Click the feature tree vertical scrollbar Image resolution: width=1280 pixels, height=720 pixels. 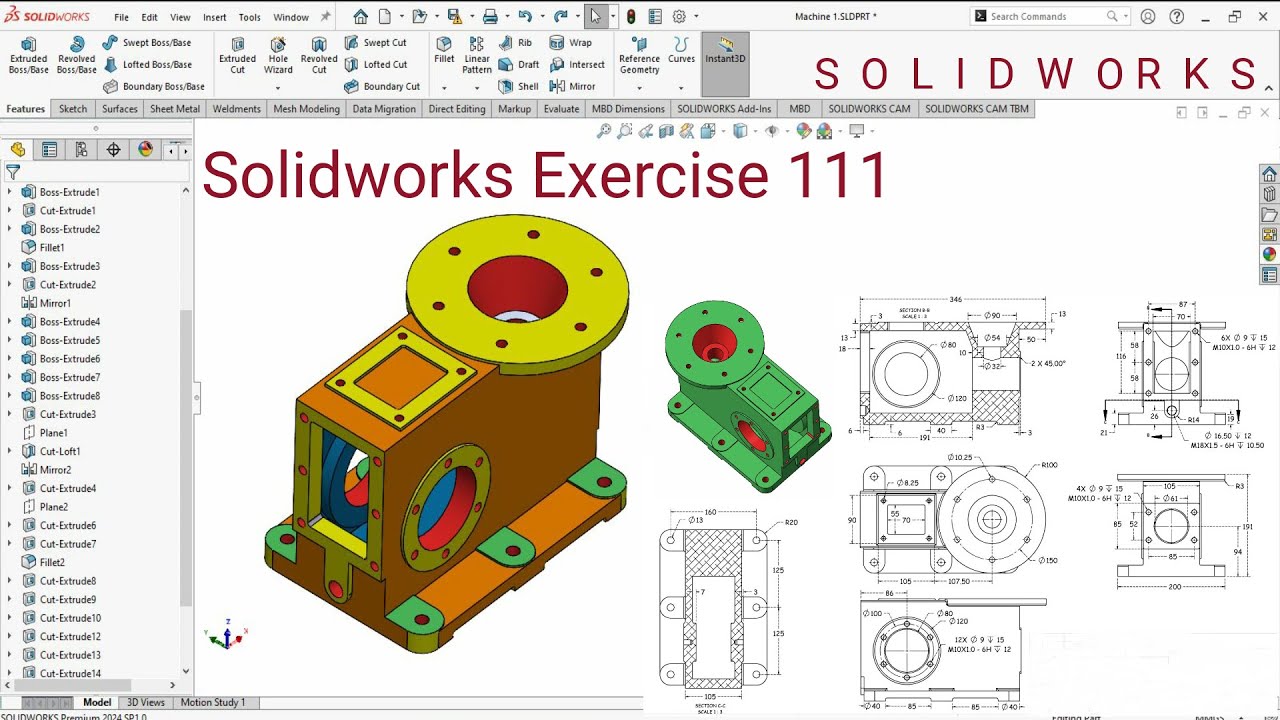(x=186, y=456)
